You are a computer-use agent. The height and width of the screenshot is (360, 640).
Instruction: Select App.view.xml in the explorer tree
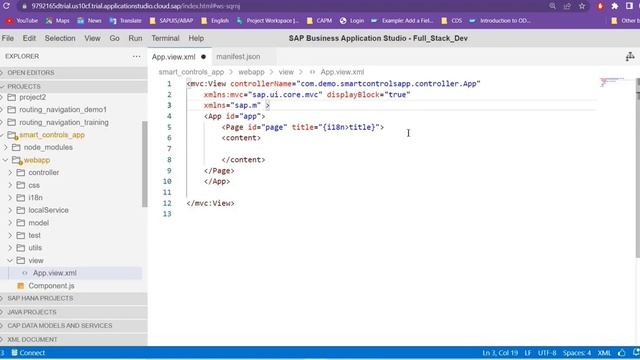[x=55, y=273]
